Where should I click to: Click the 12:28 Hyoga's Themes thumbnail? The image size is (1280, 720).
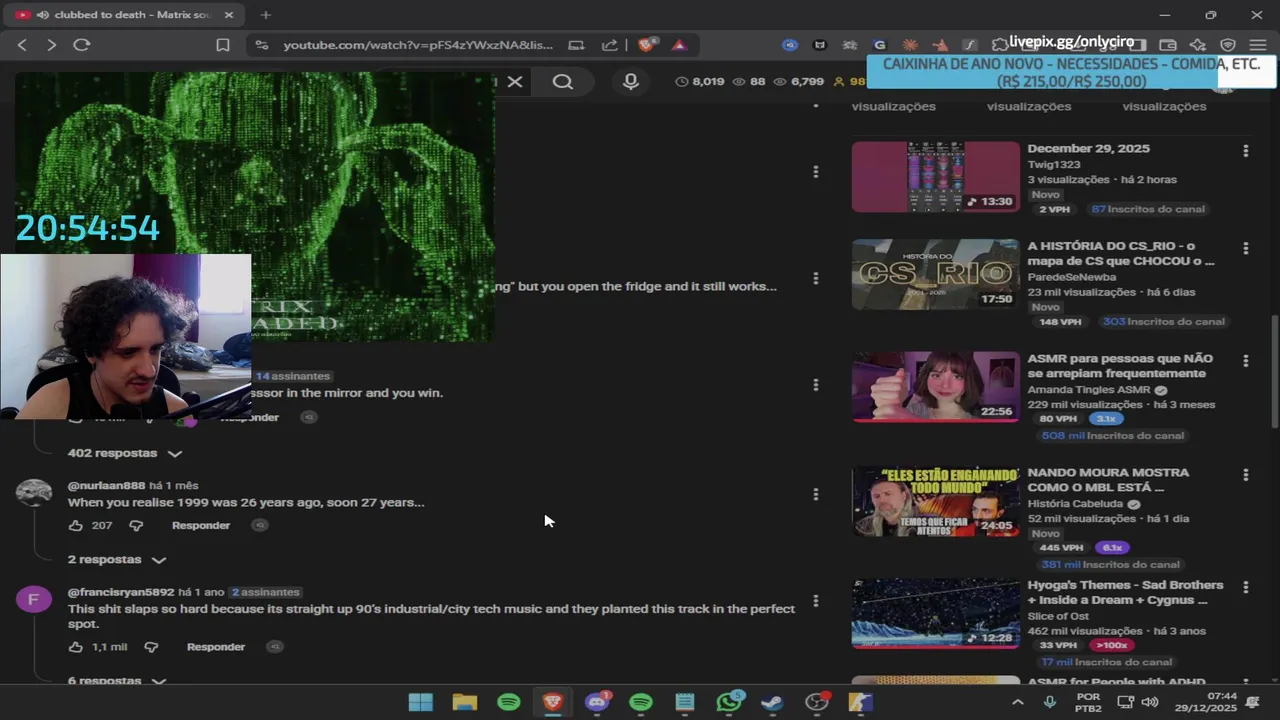click(x=936, y=614)
